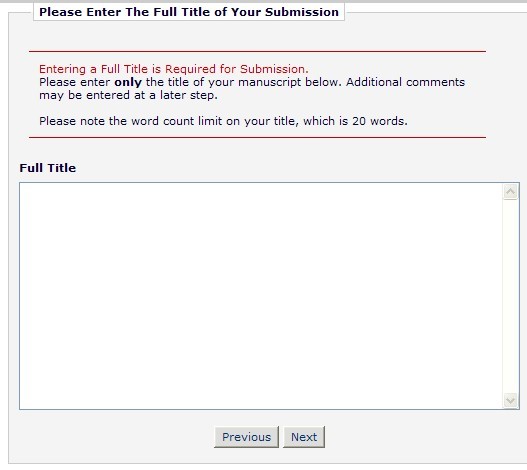527x470 pixels.
Task: Click the 'Please enter' instruction text start
Action: coord(75,82)
